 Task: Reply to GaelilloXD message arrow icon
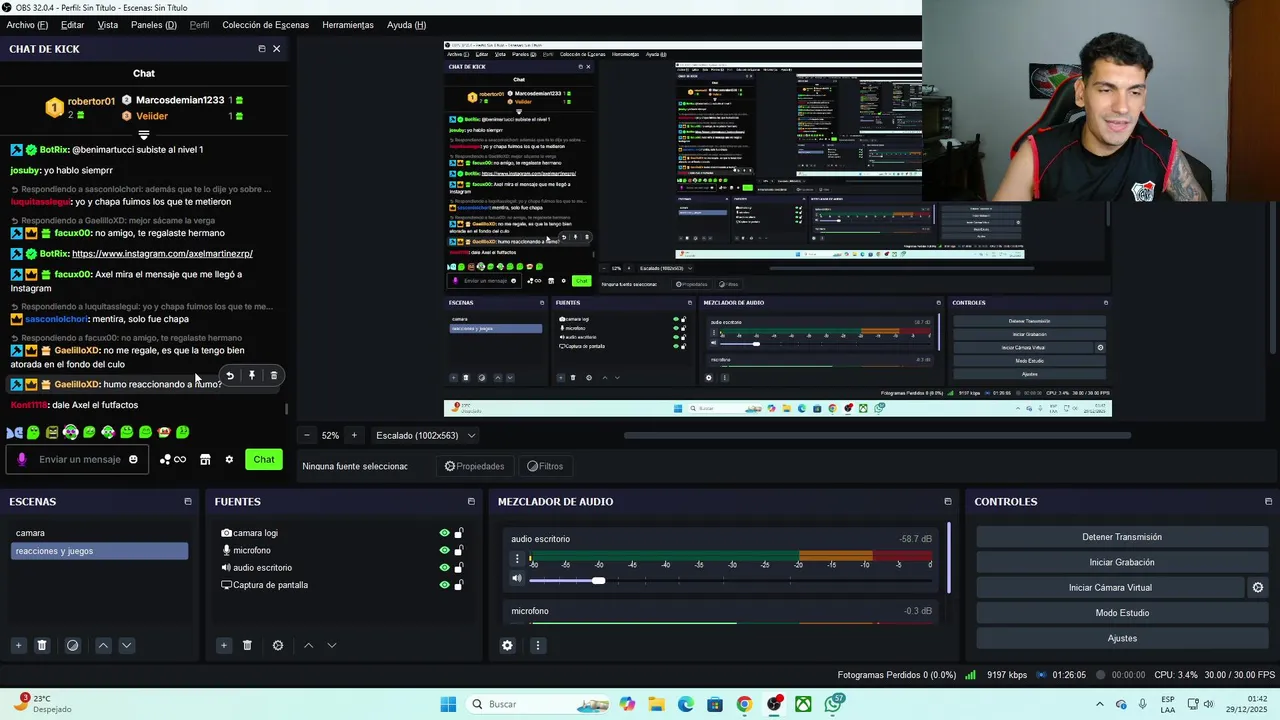coord(230,376)
